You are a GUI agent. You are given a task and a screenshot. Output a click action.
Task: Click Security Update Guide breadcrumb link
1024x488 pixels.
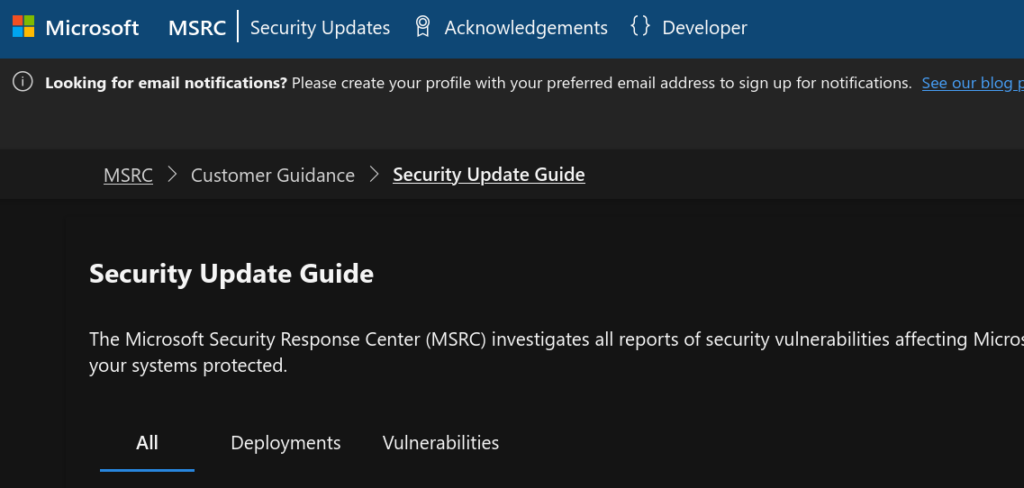click(x=488, y=175)
